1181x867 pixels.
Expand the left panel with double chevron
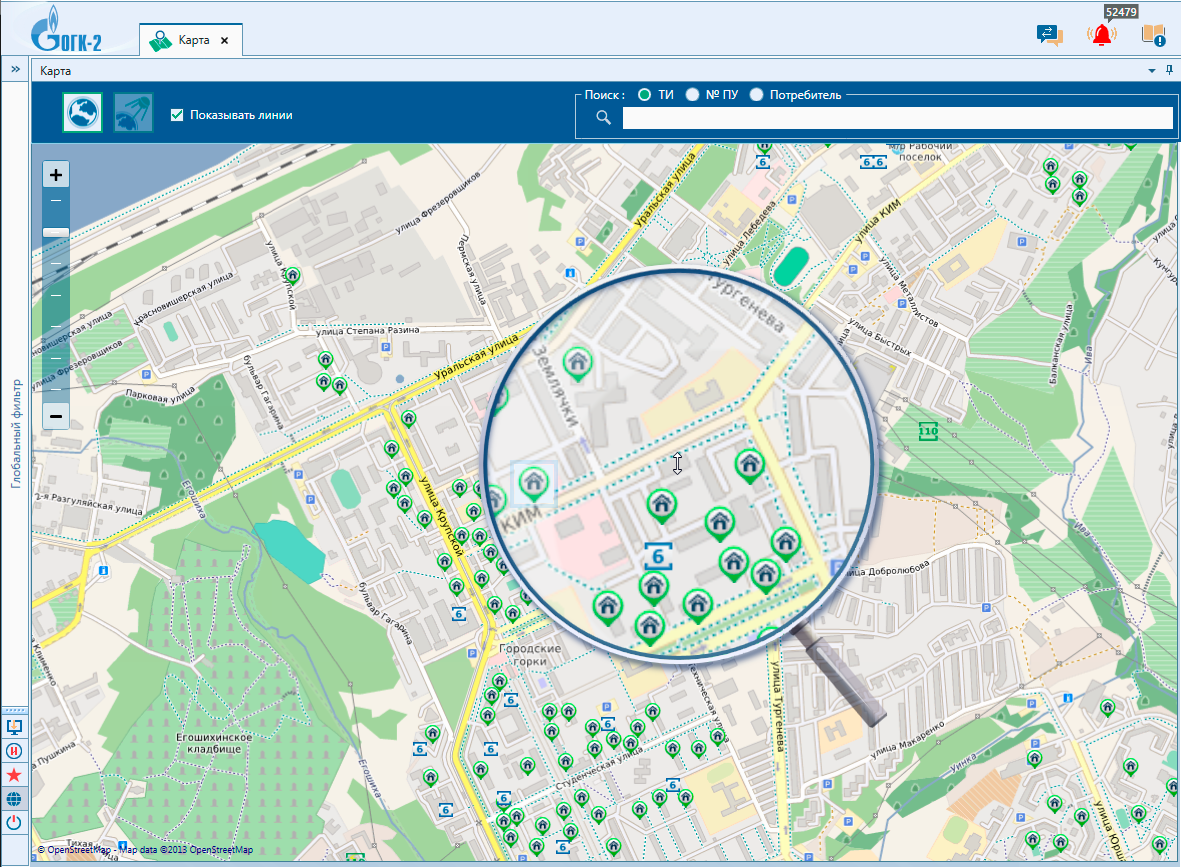click(x=14, y=69)
